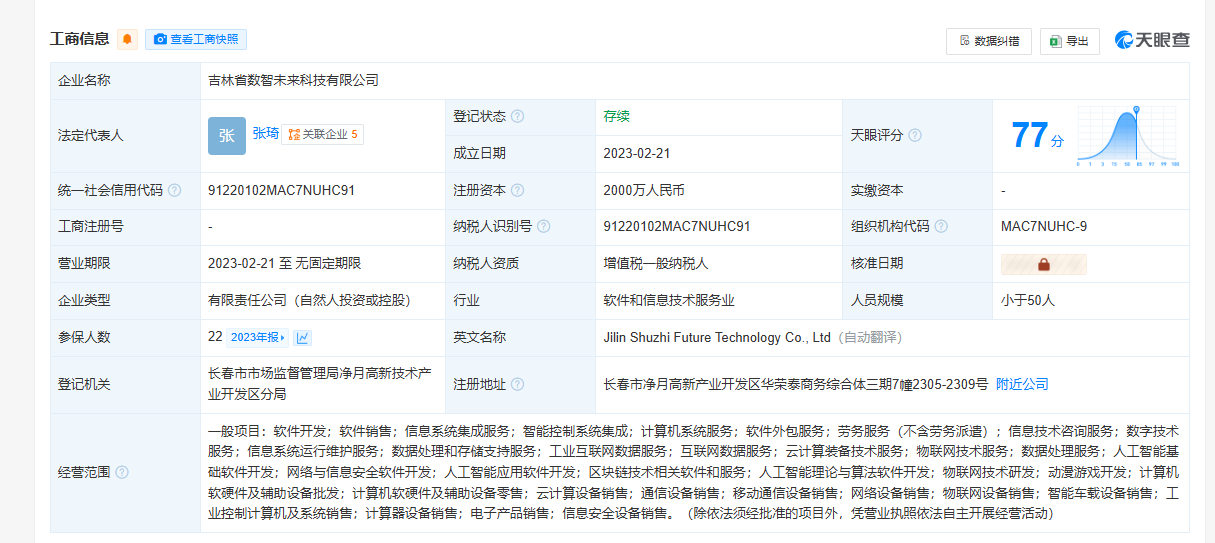Click help icon beside 登记状态
Screen dimensions: 1215x543
click(x=517, y=116)
